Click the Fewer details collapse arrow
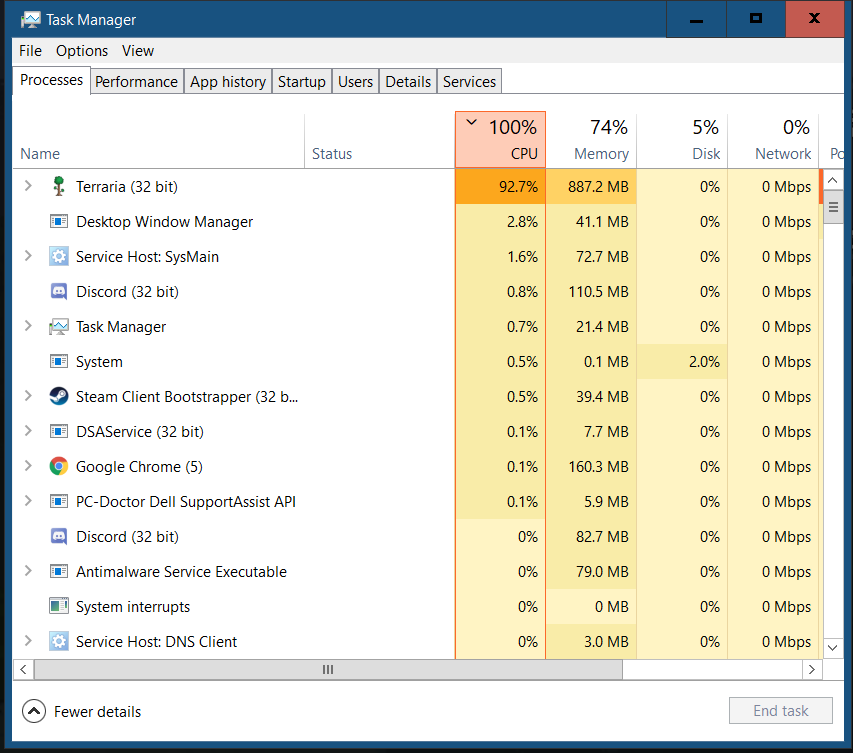The image size is (853, 753). point(34,711)
